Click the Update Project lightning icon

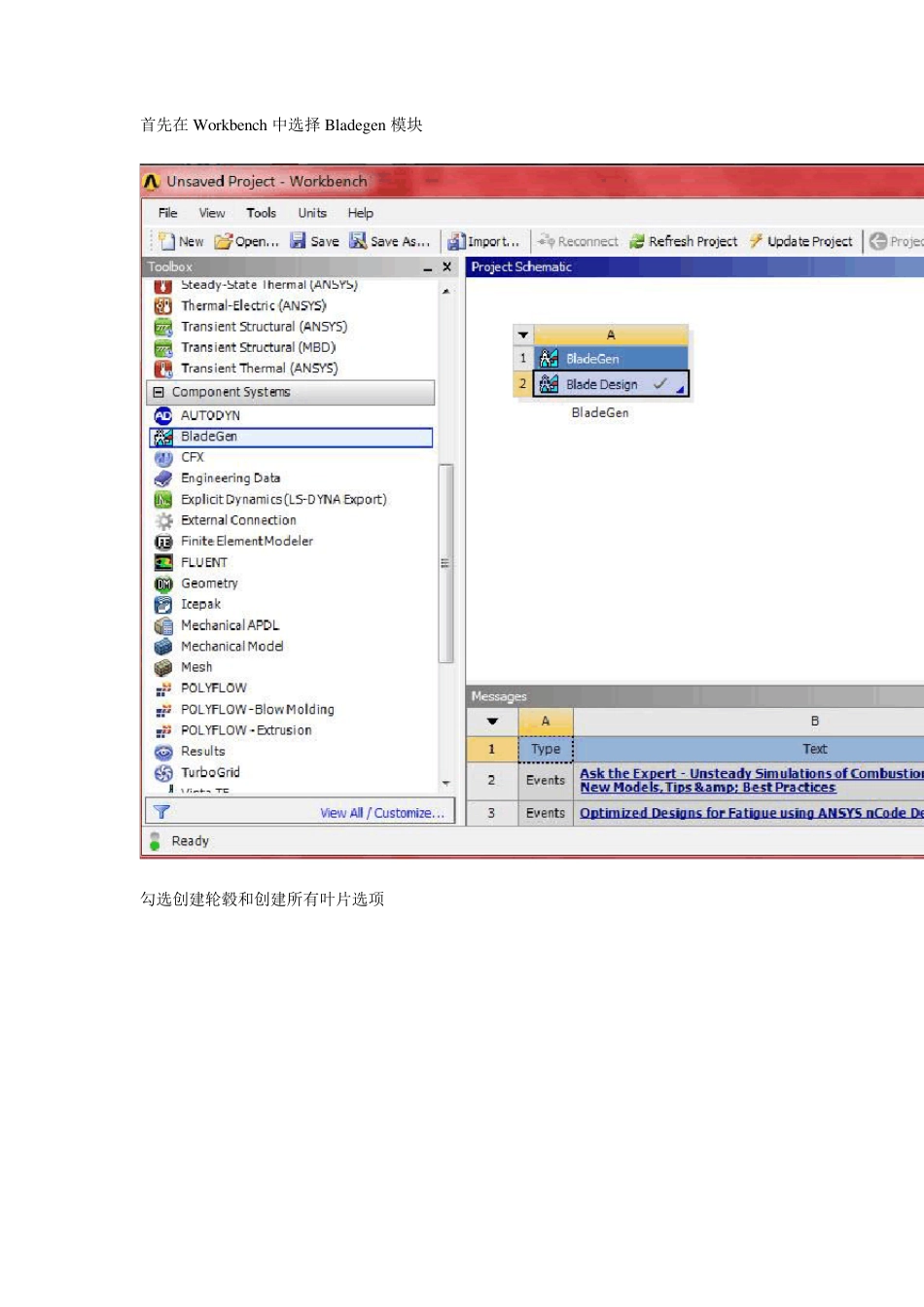click(756, 241)
